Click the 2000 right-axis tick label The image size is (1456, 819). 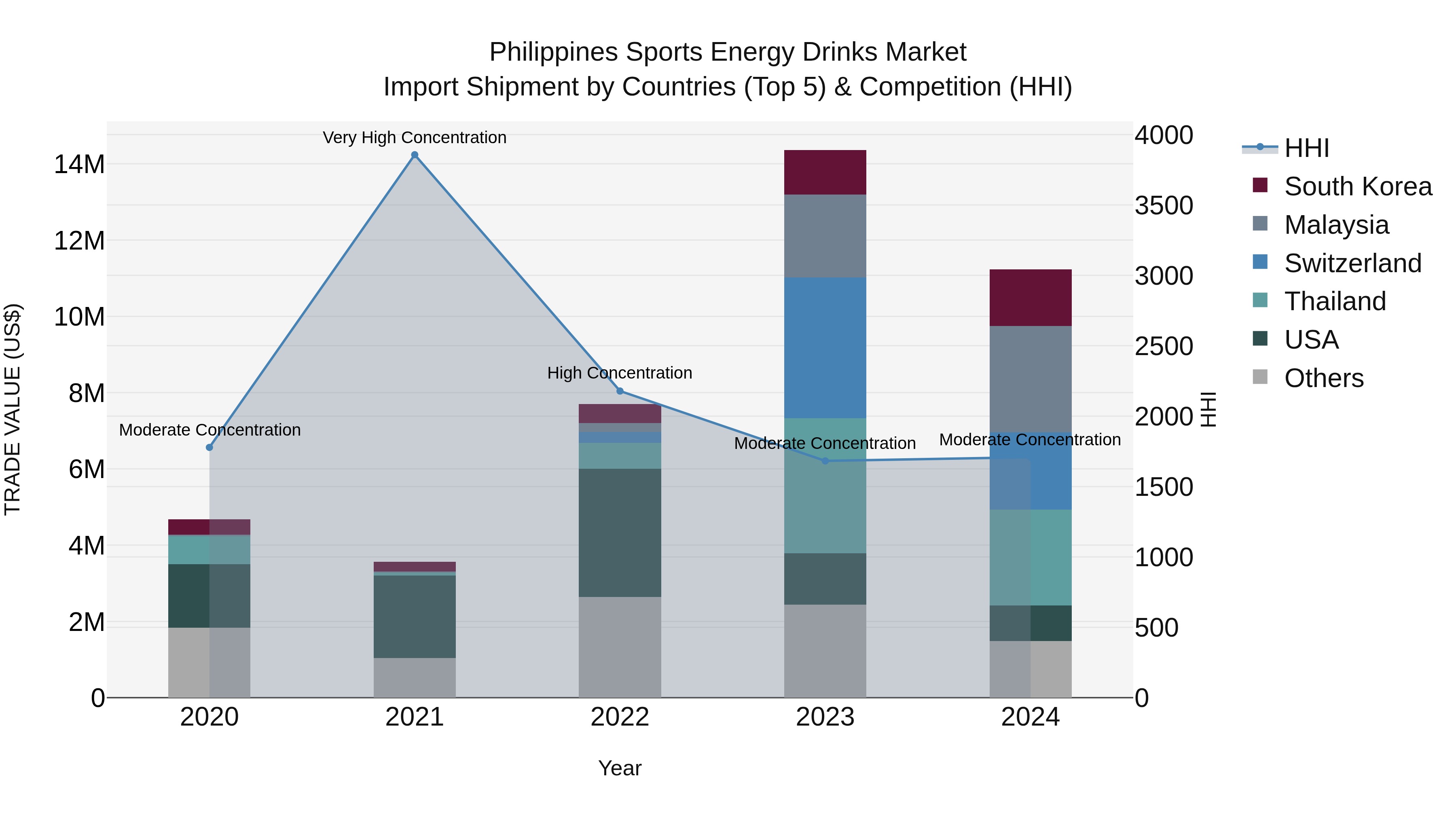click(x=1164, y=417)
